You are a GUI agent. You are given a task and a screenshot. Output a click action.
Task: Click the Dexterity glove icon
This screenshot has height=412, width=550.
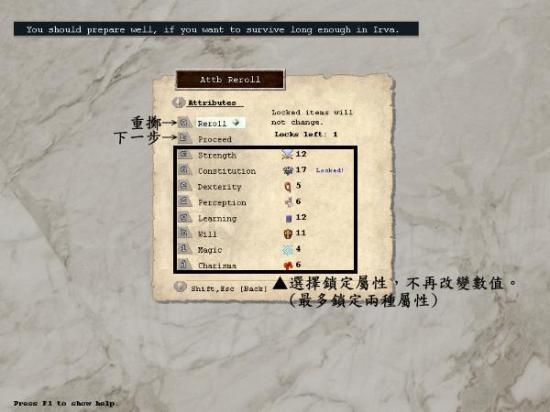click(x=288, y=186)
